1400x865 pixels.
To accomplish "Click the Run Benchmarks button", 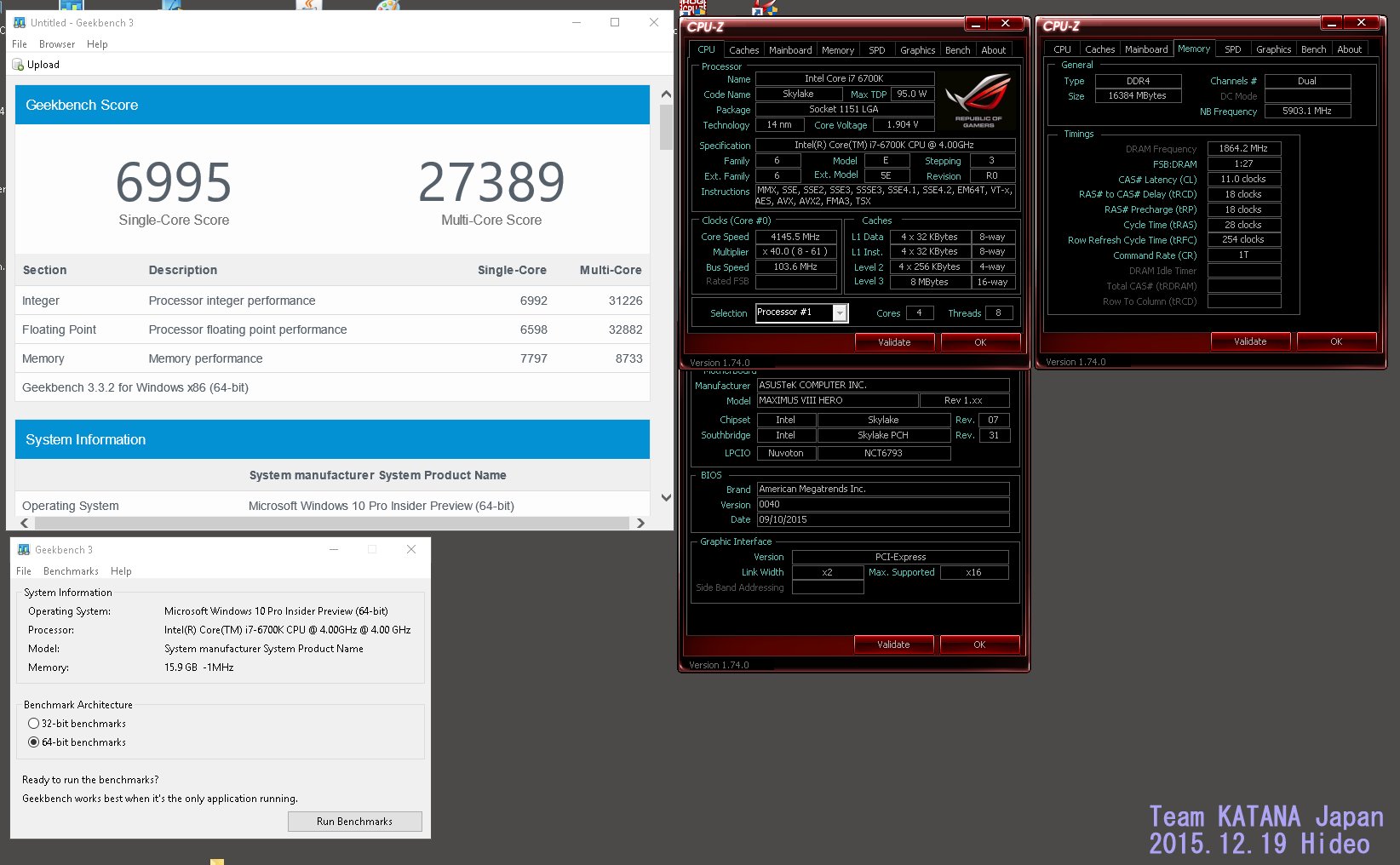I will point(355,822).
